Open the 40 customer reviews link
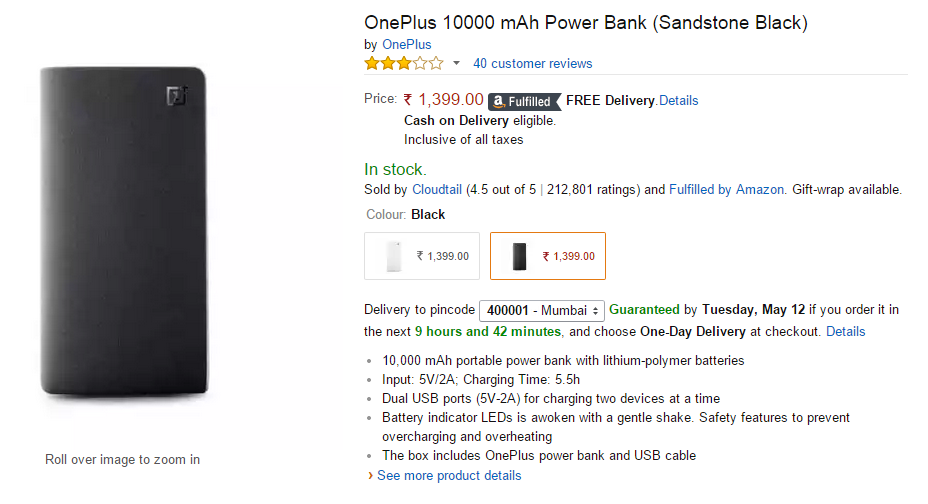This screenshot has width=928, height=504. tap(532, 63)
